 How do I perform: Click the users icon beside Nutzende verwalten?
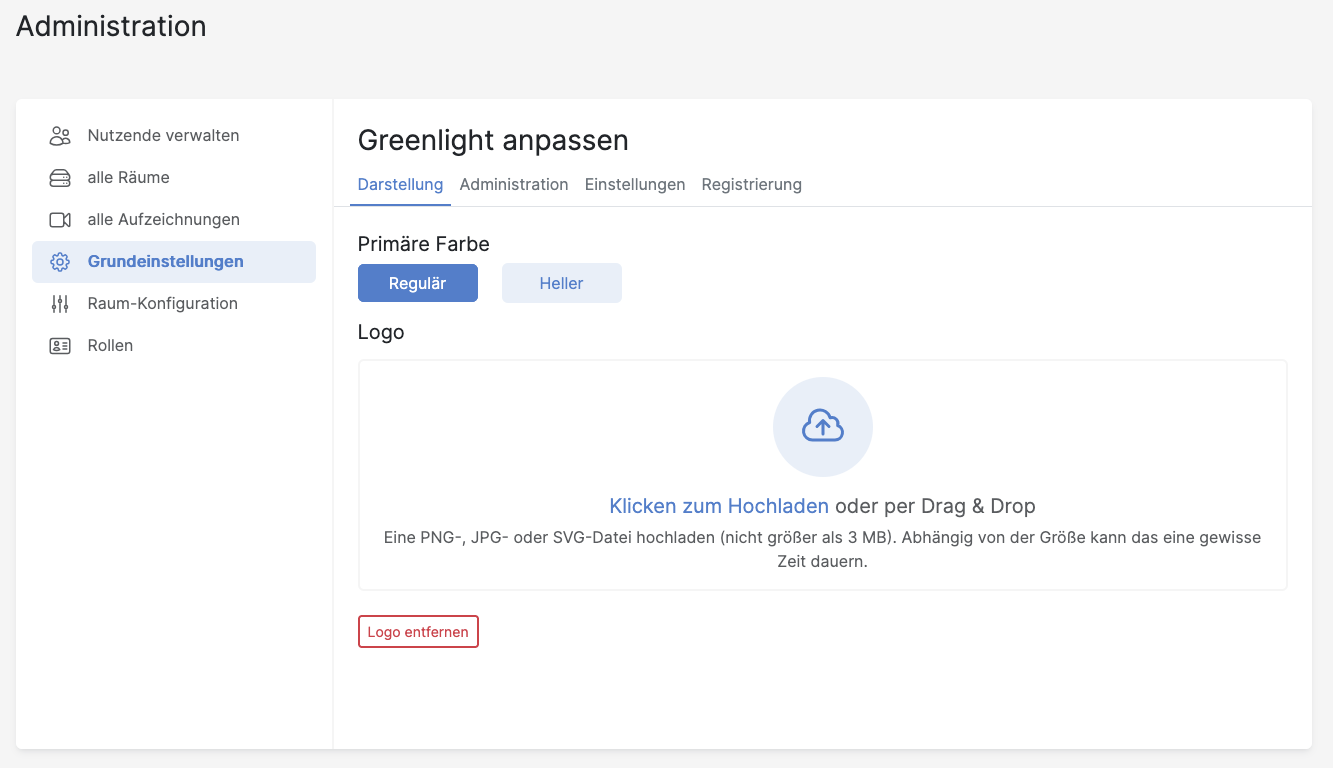tap(60, 135)
